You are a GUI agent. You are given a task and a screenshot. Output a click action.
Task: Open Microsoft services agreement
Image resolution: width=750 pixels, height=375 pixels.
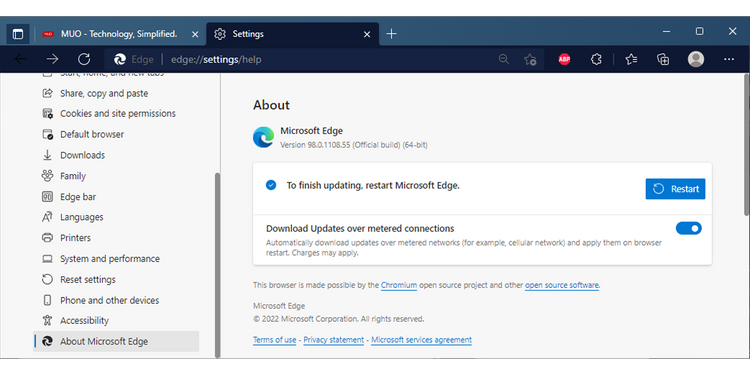(421, 340)
